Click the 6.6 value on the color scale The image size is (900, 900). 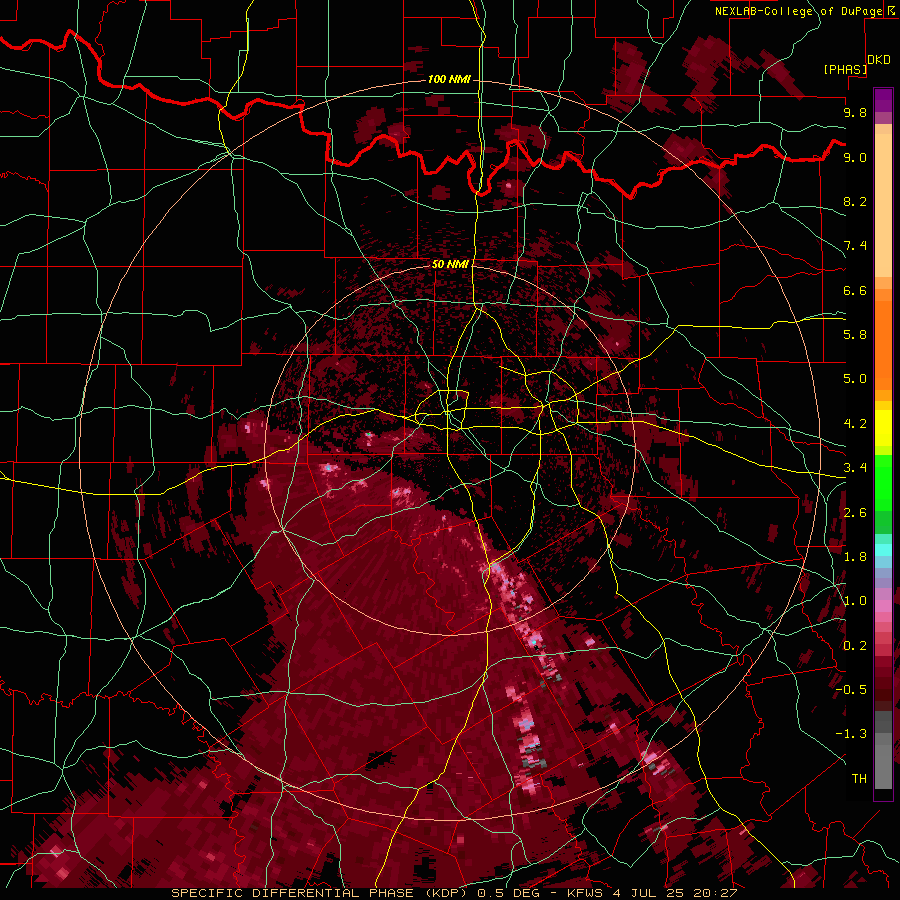pos(855,290)
